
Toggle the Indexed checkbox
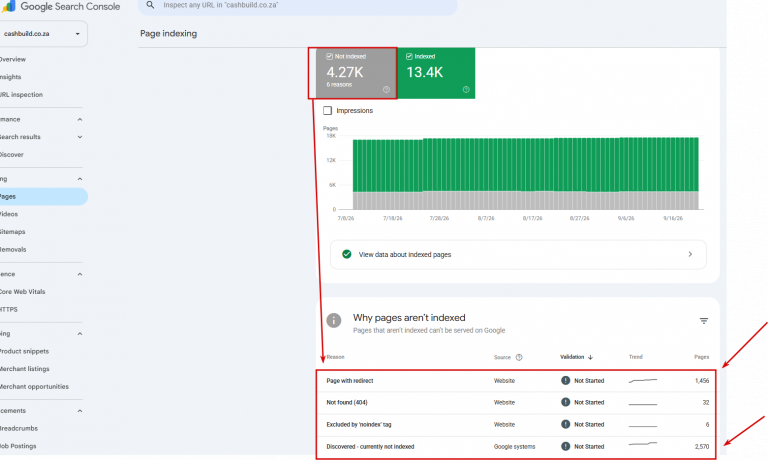(x=409, y=56)
